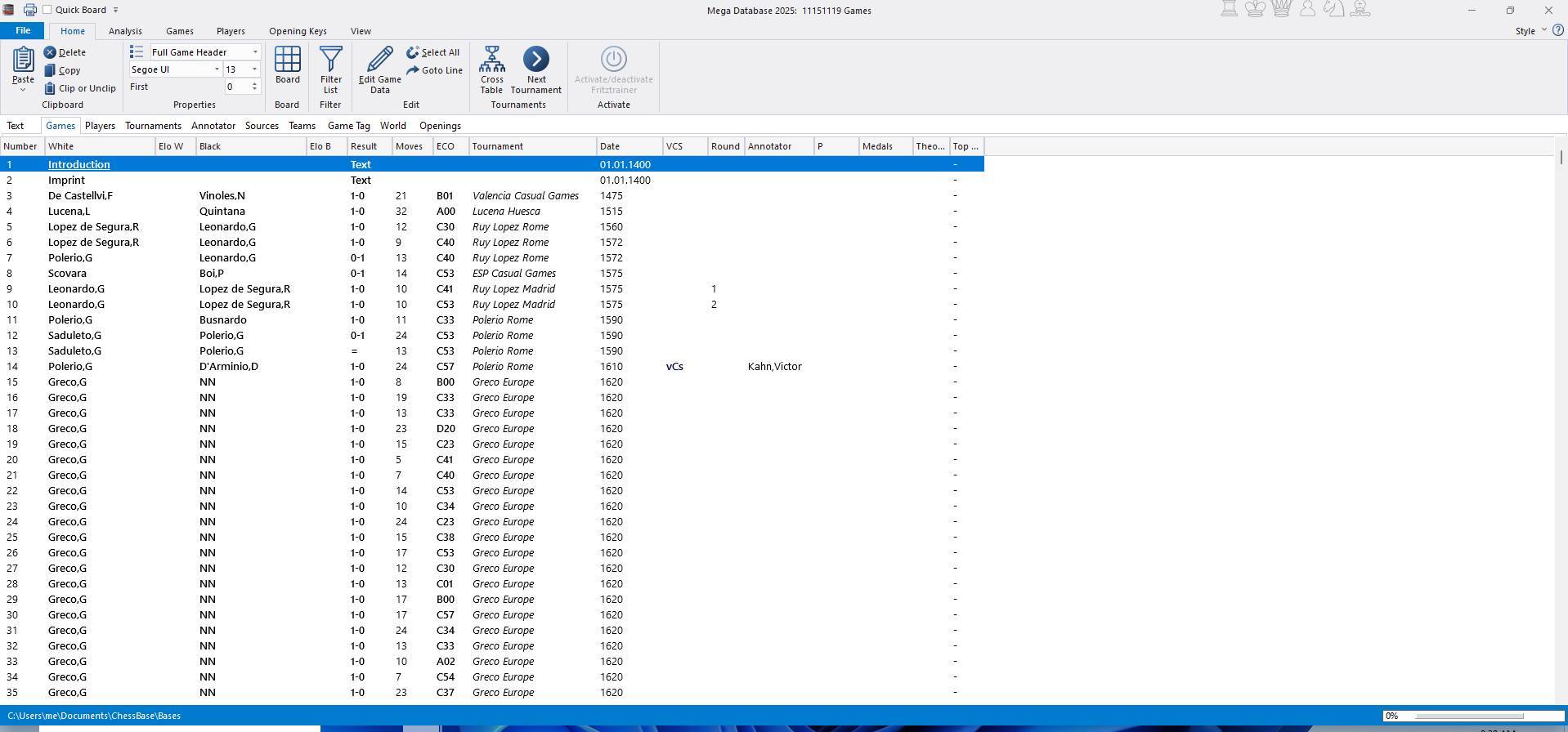
Task: Open the Board grid icon
Action: 287,60
